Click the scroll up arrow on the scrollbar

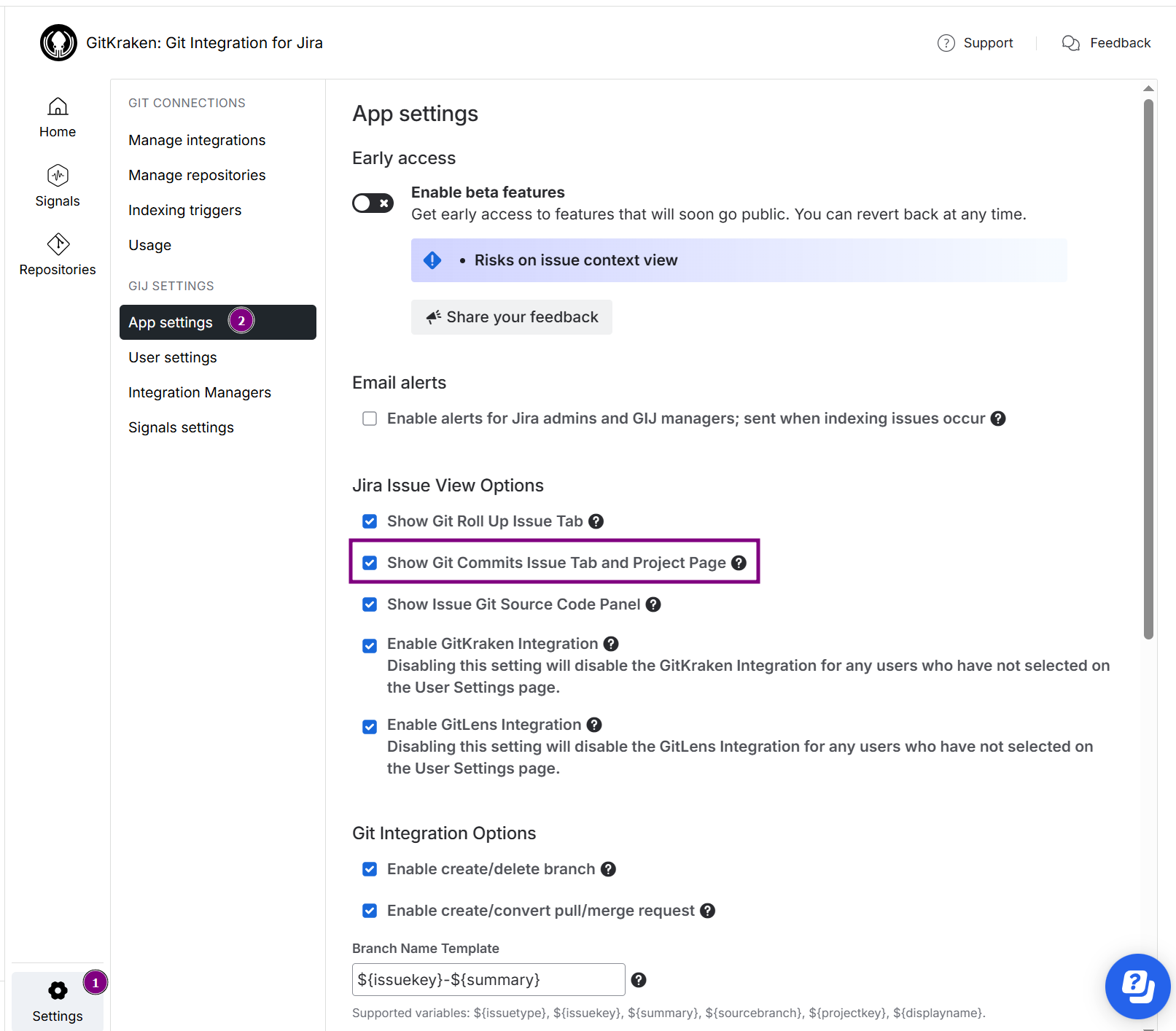[1148, 89]
